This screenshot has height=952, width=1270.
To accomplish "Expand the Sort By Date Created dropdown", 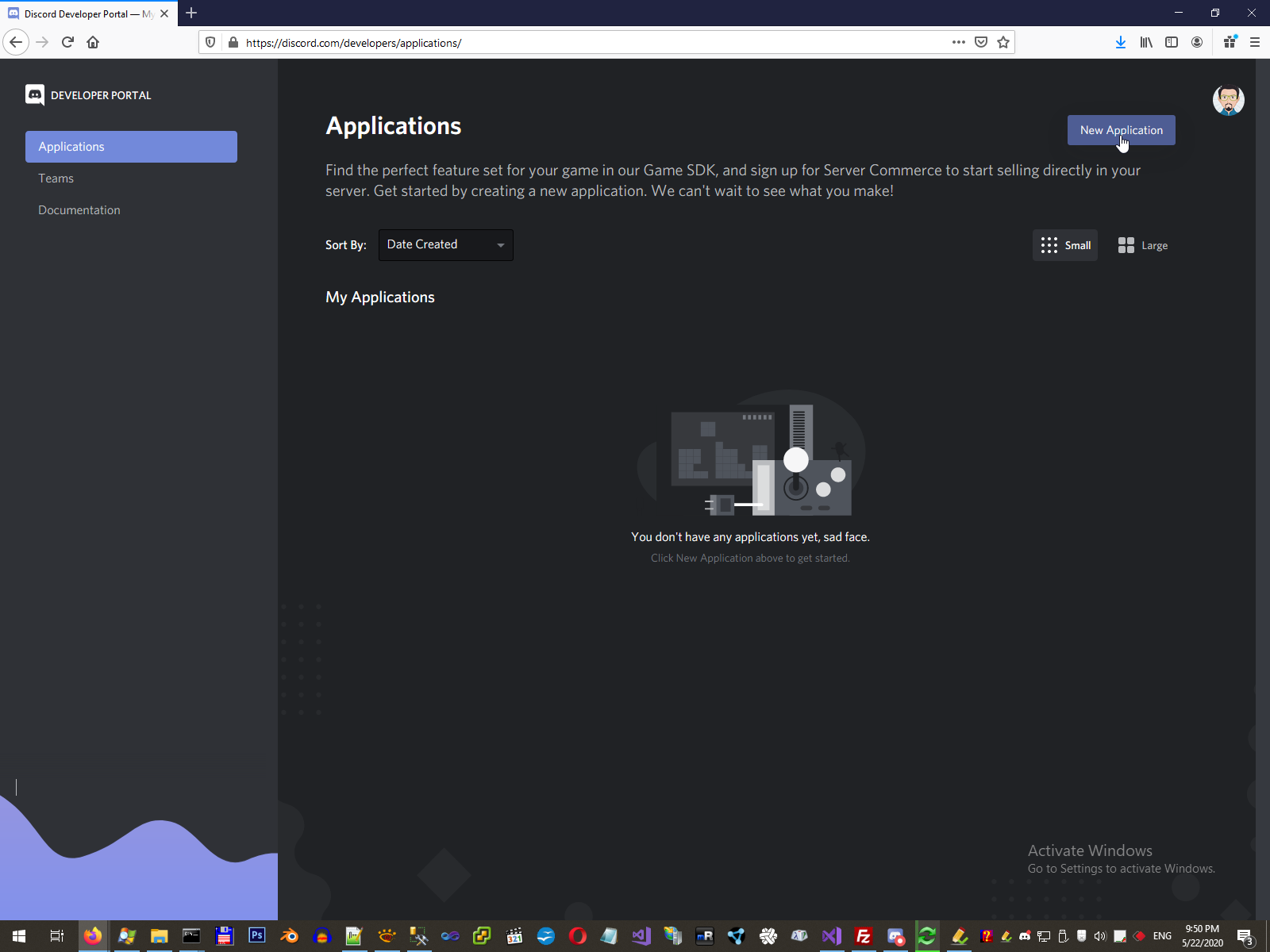I will click(x=446, y=245).
